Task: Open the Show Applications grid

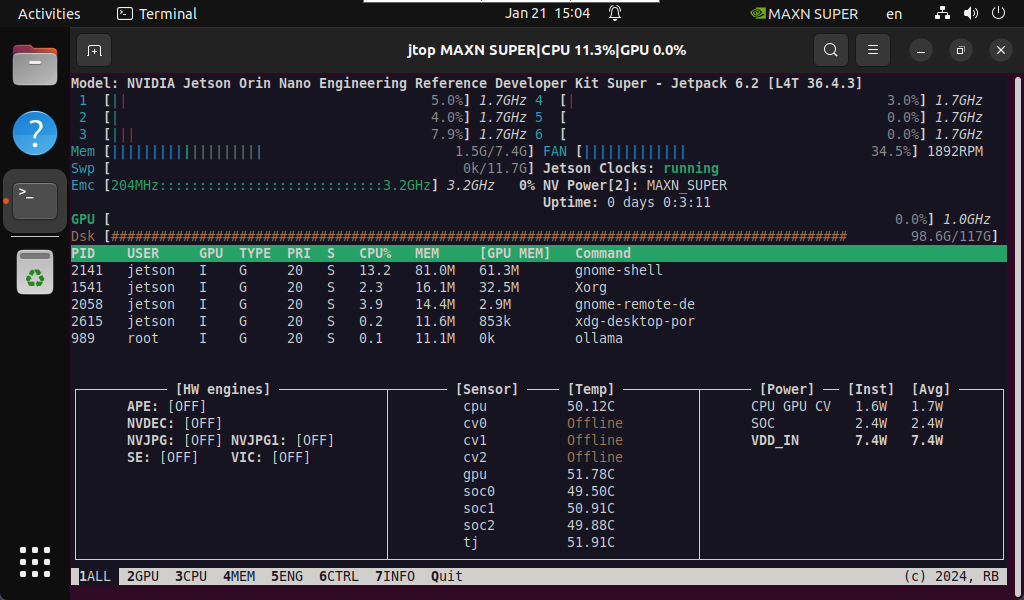Action: (34, 562)
